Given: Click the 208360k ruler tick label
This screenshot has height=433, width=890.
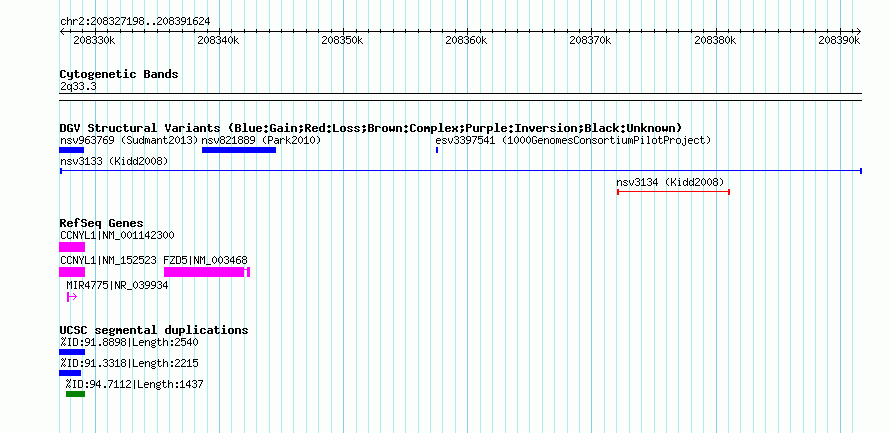Looking at the screenshot, I should coord(467,40).
